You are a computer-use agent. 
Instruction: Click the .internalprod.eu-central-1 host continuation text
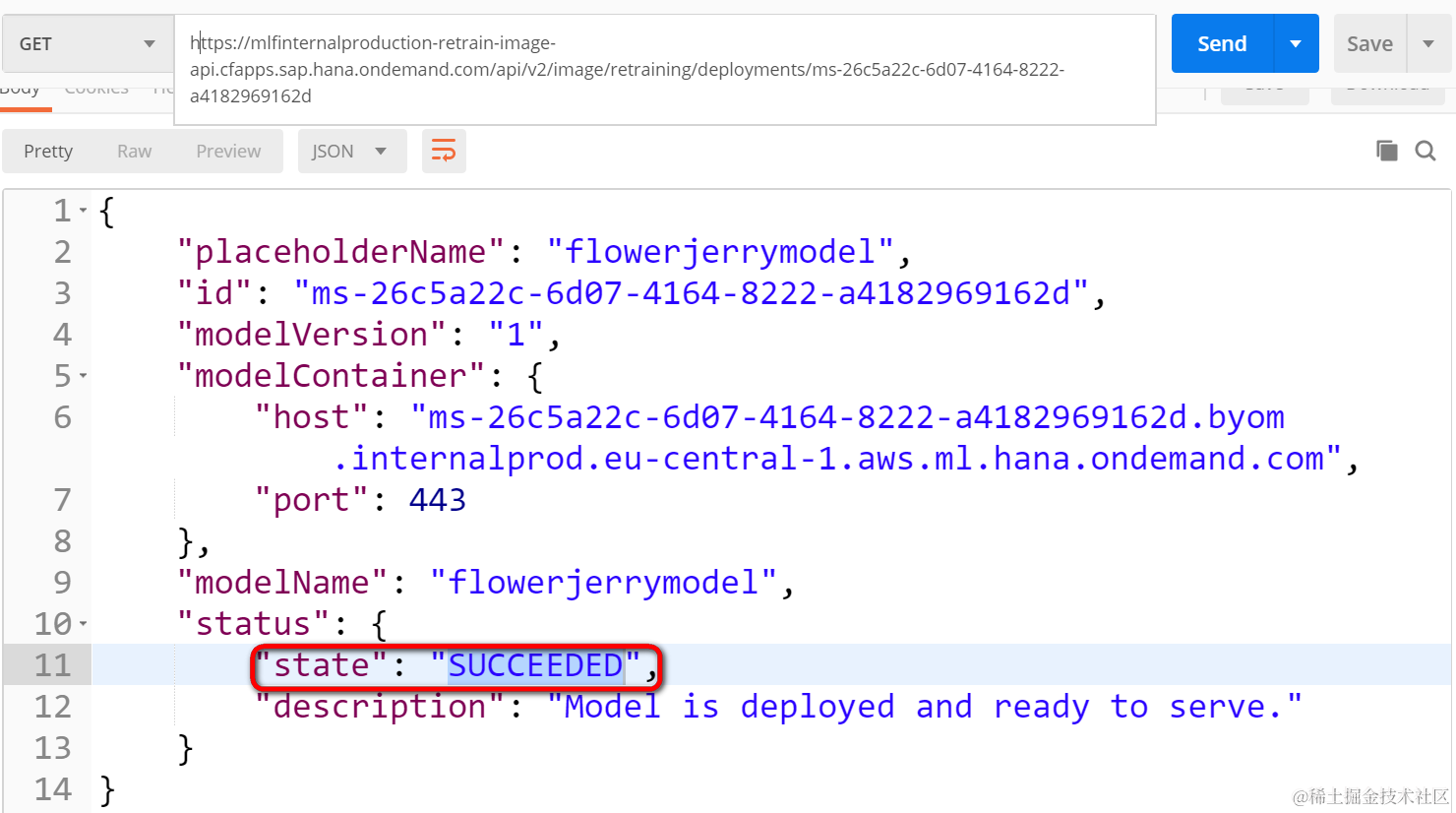click(x=838, y=459)
